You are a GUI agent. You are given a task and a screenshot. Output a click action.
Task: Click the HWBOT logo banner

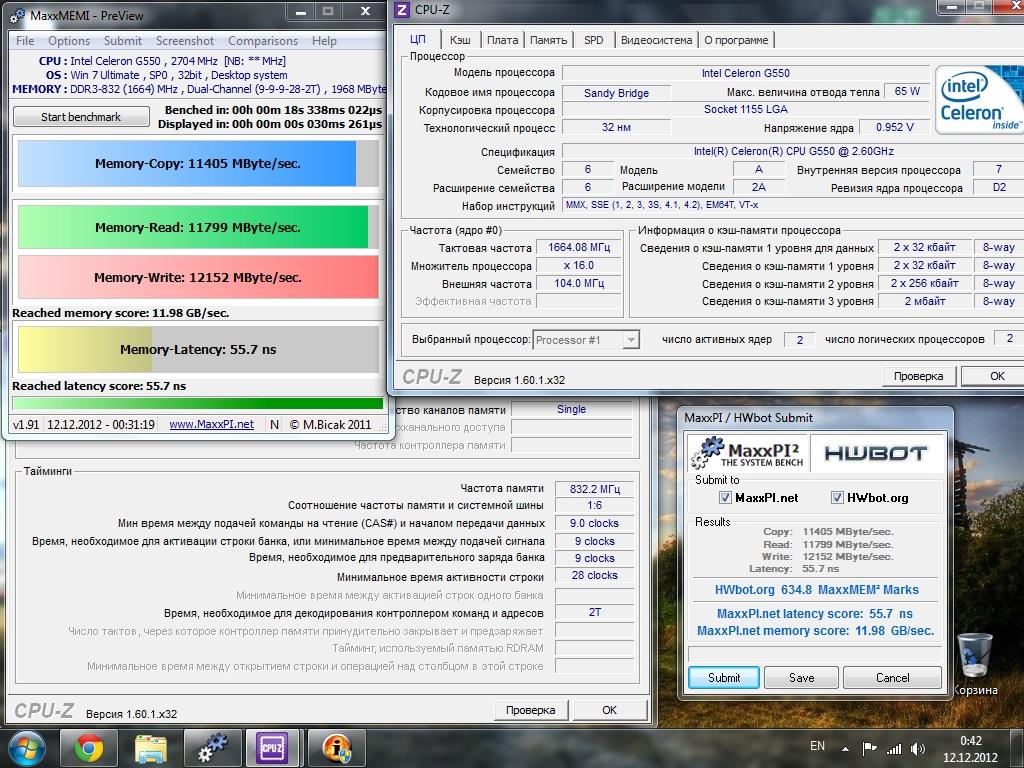click(x=876, y=453)
